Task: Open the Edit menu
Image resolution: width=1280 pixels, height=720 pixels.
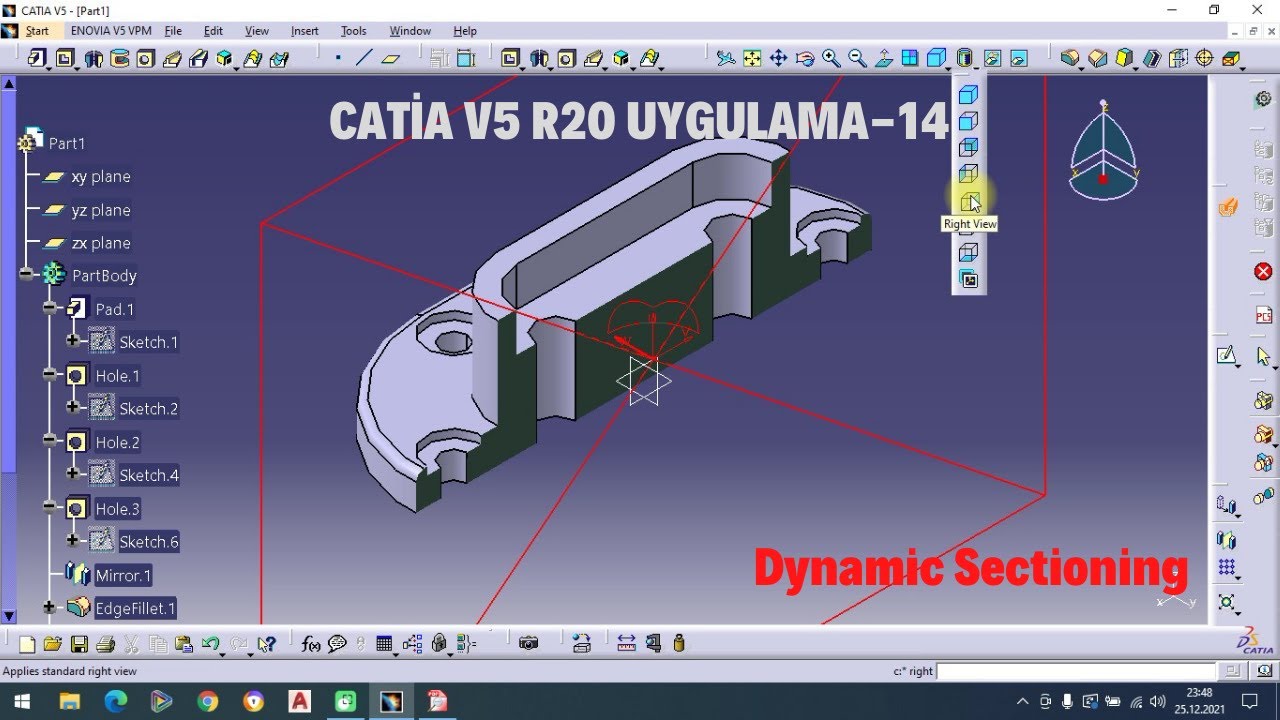Action: coord(213,31)
